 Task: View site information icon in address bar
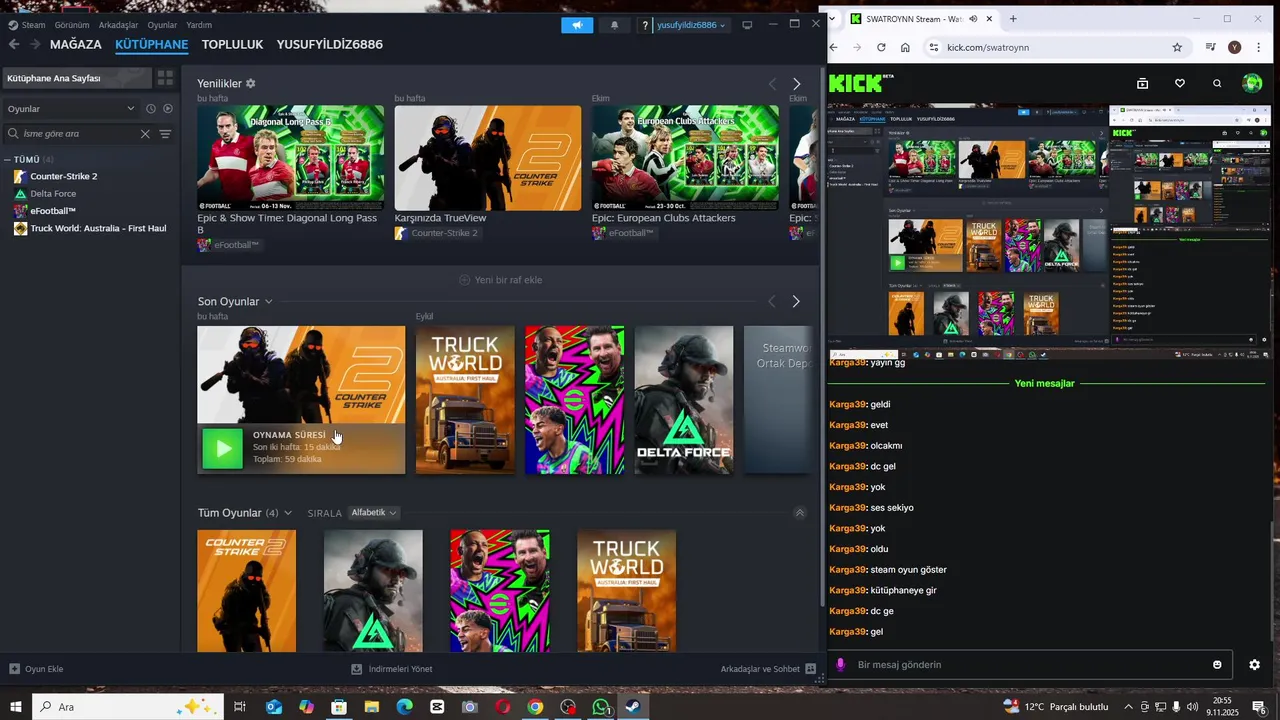pos(934,47)
